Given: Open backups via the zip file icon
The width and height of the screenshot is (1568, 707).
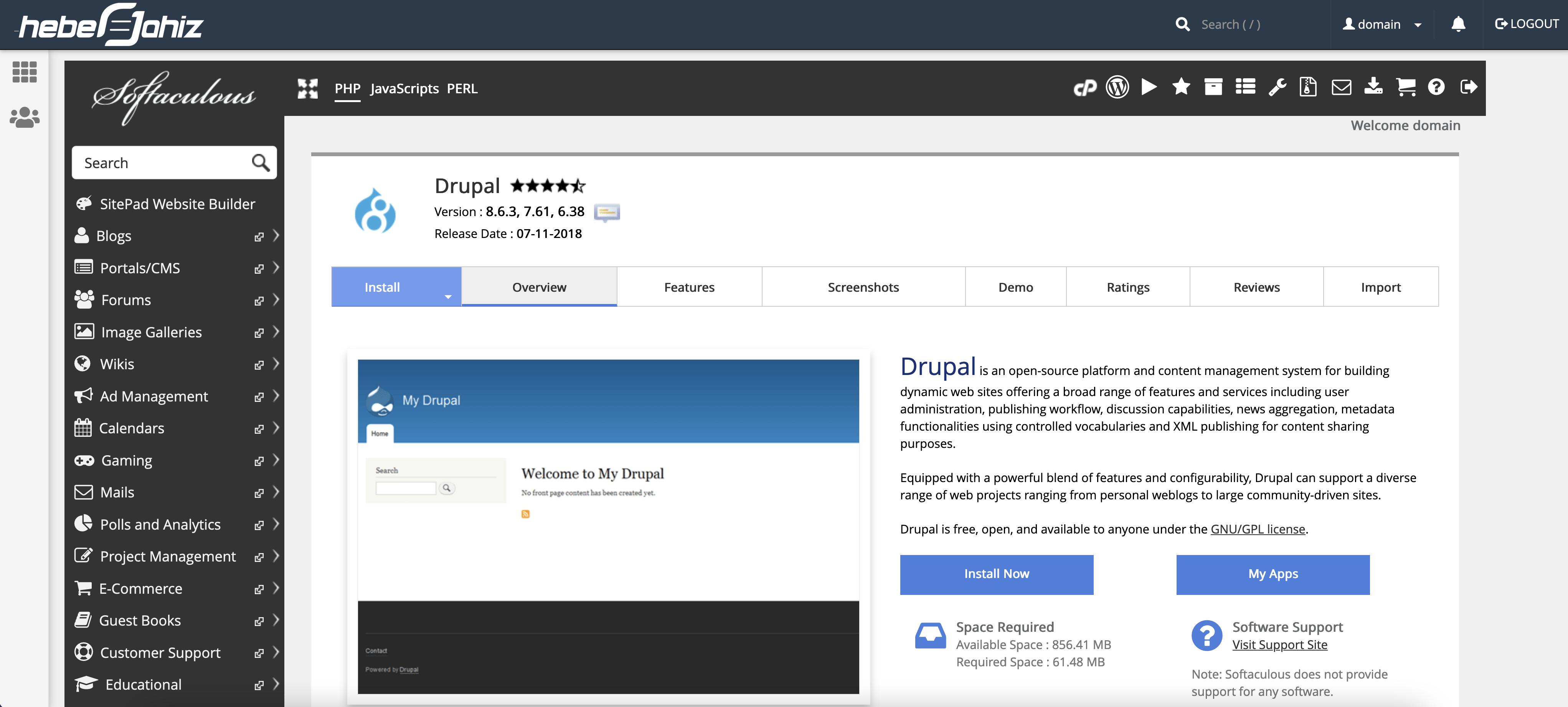Looking at the screenshot, I should point(1309,87).
